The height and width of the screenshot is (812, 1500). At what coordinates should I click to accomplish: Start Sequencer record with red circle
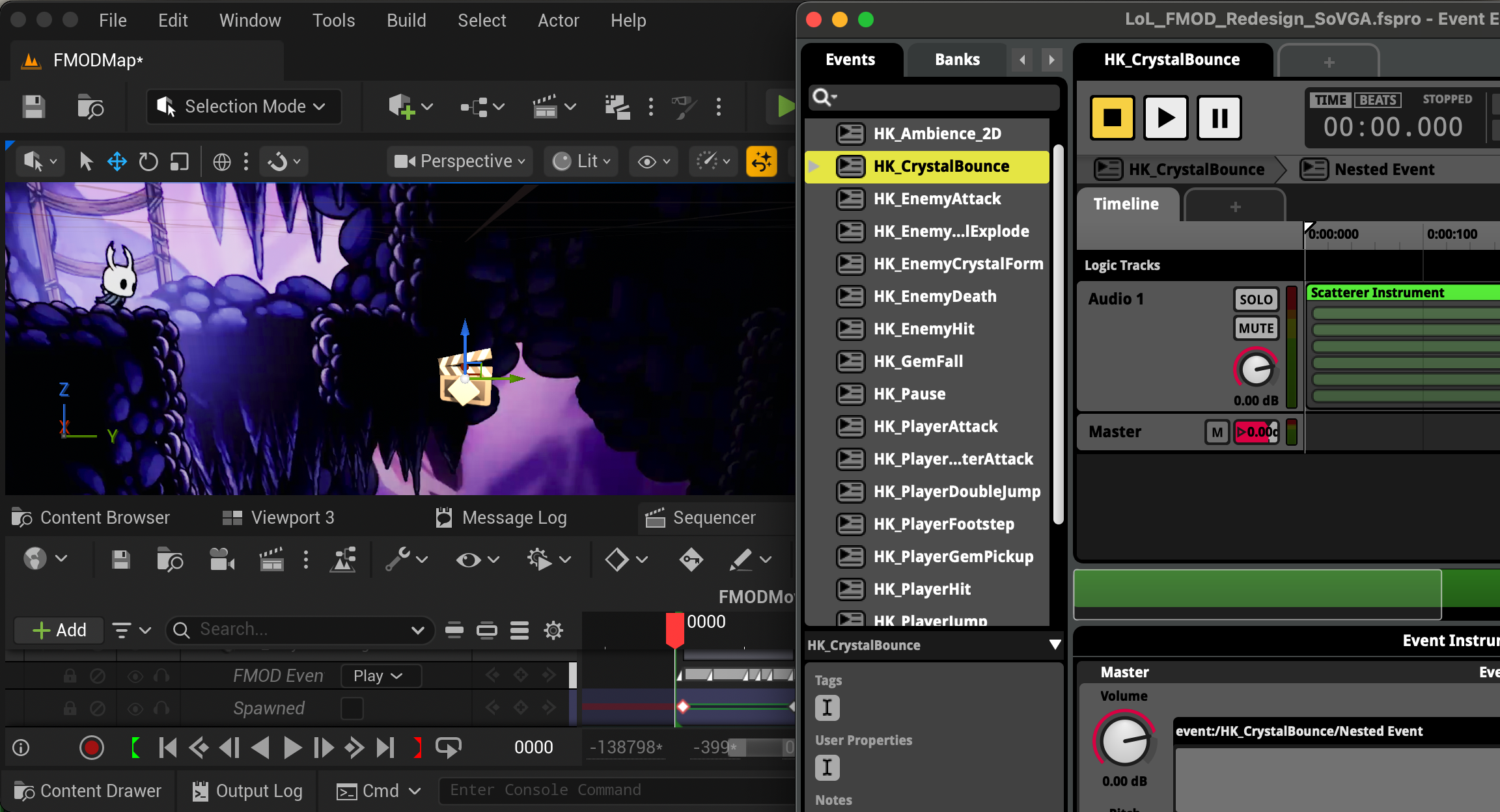92,748
